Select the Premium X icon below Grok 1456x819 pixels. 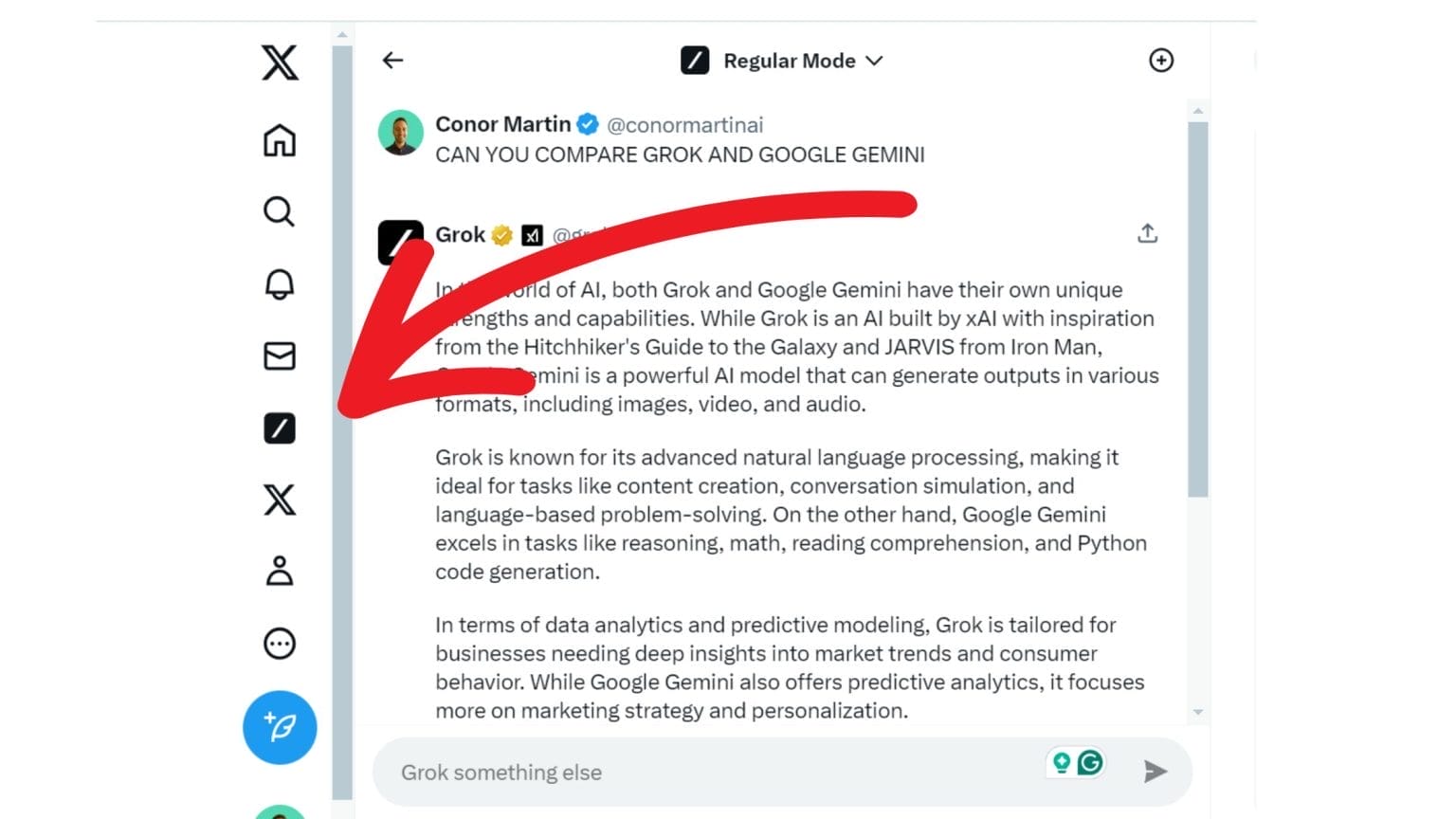pyautogui.click(x=279, y=500)
